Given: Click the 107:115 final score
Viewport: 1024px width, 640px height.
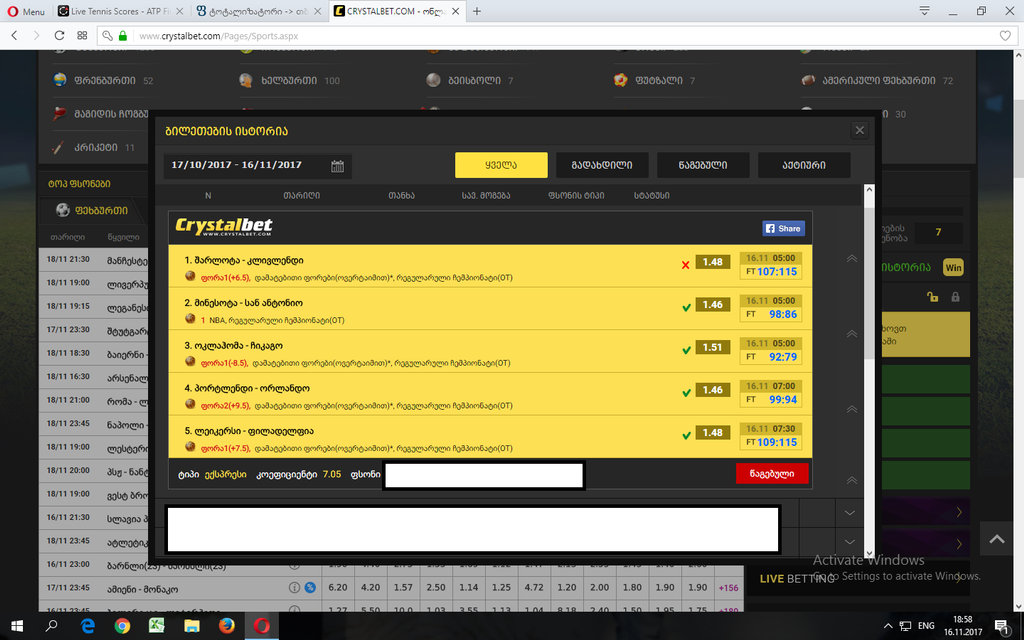Looking at the screenshot, I should click(776, 272).
